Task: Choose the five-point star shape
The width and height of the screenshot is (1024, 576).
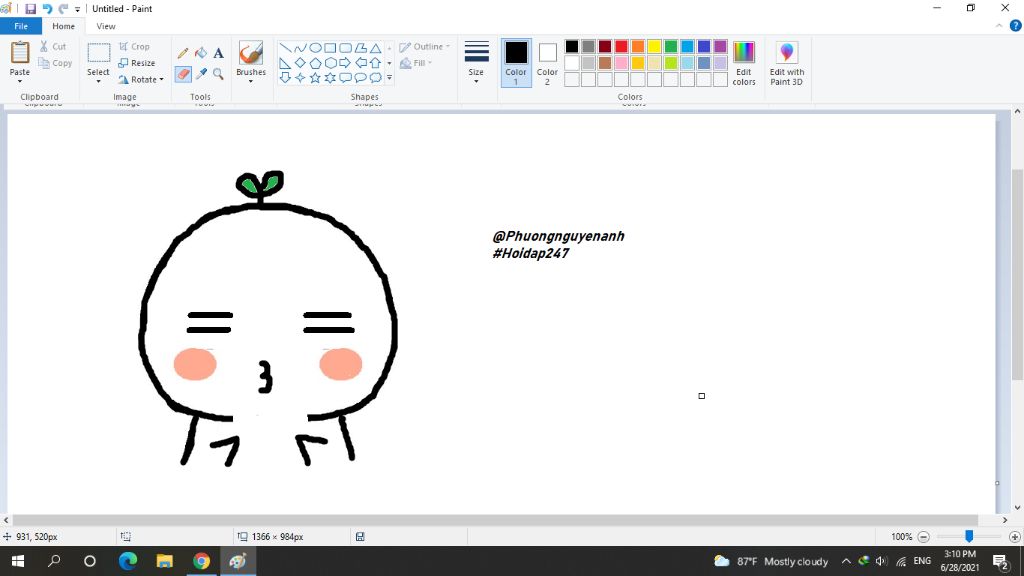Action: tap(315, 78)
